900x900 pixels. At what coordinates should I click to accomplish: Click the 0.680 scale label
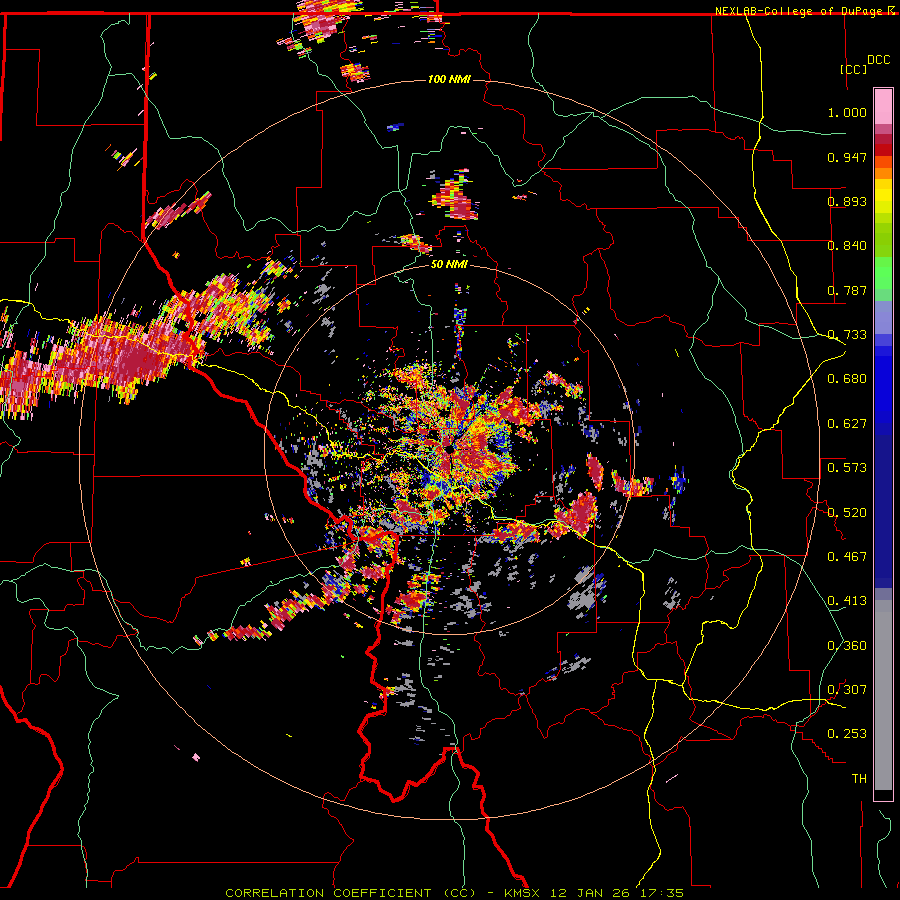coord(847,379)
